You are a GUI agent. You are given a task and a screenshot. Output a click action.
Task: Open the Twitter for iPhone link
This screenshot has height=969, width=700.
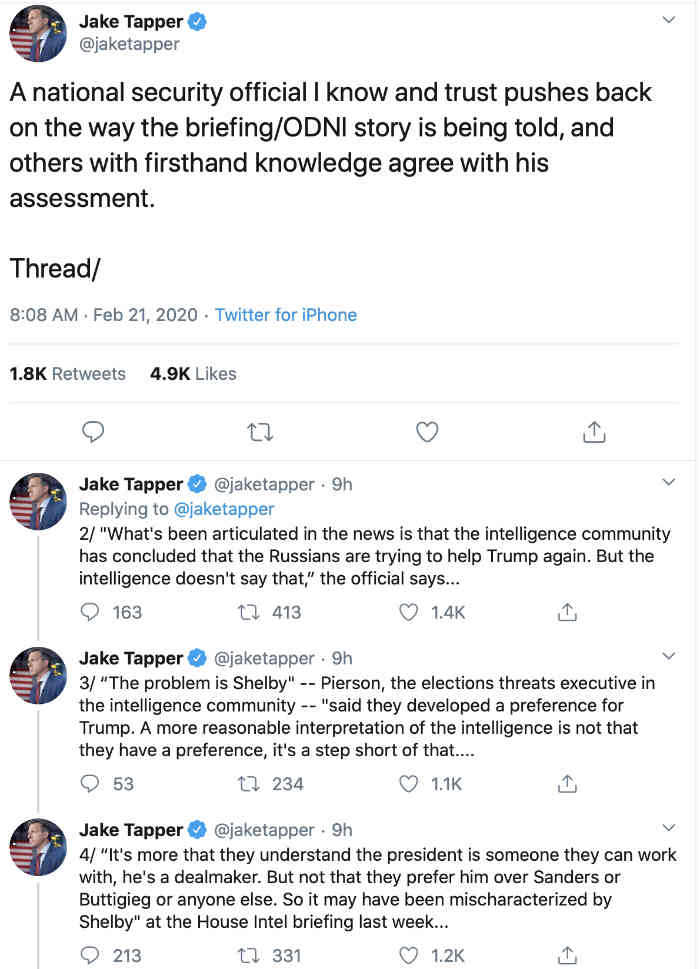pos(285,315)
